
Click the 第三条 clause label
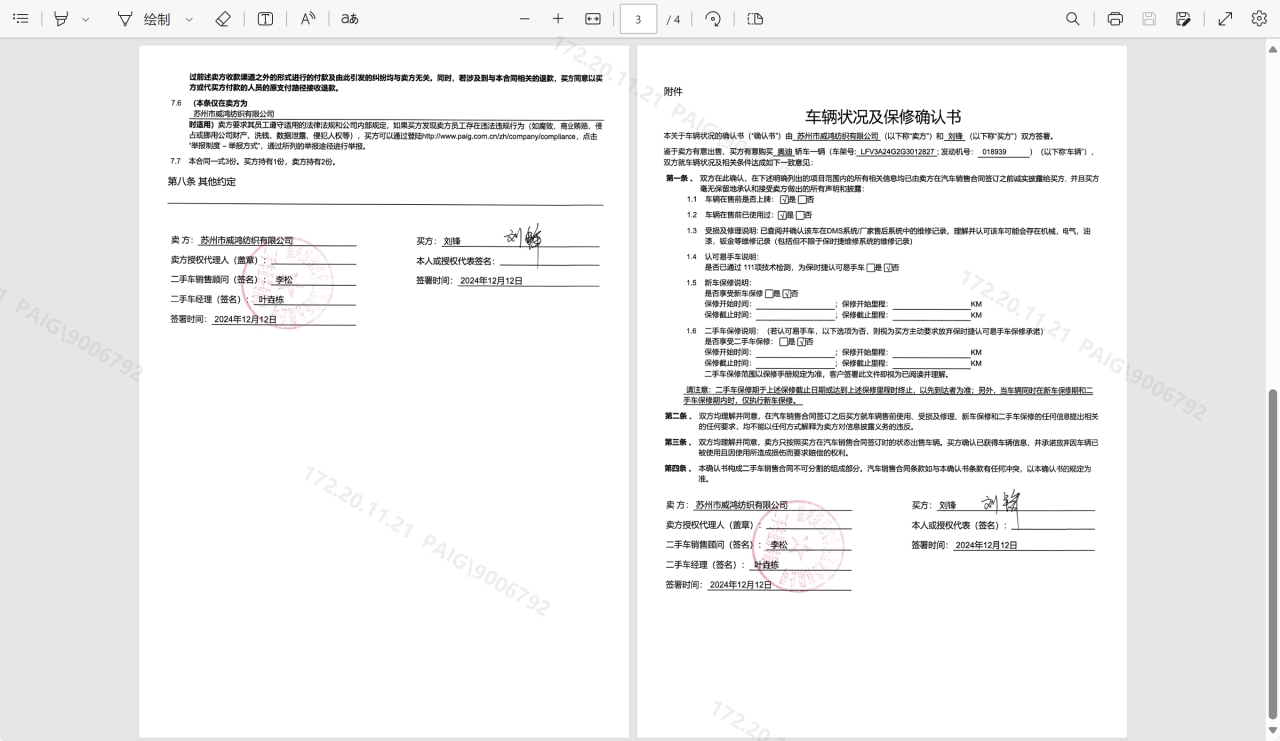(677, 442)
